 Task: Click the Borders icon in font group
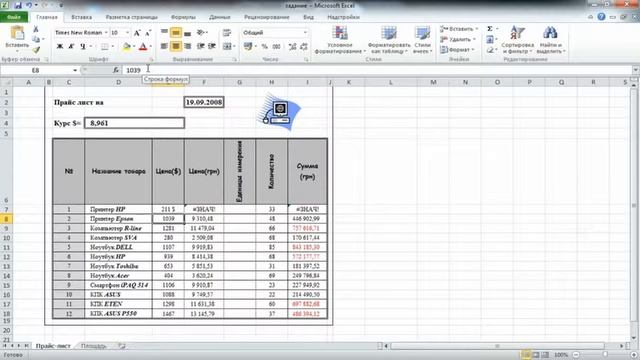pos(105,47)
